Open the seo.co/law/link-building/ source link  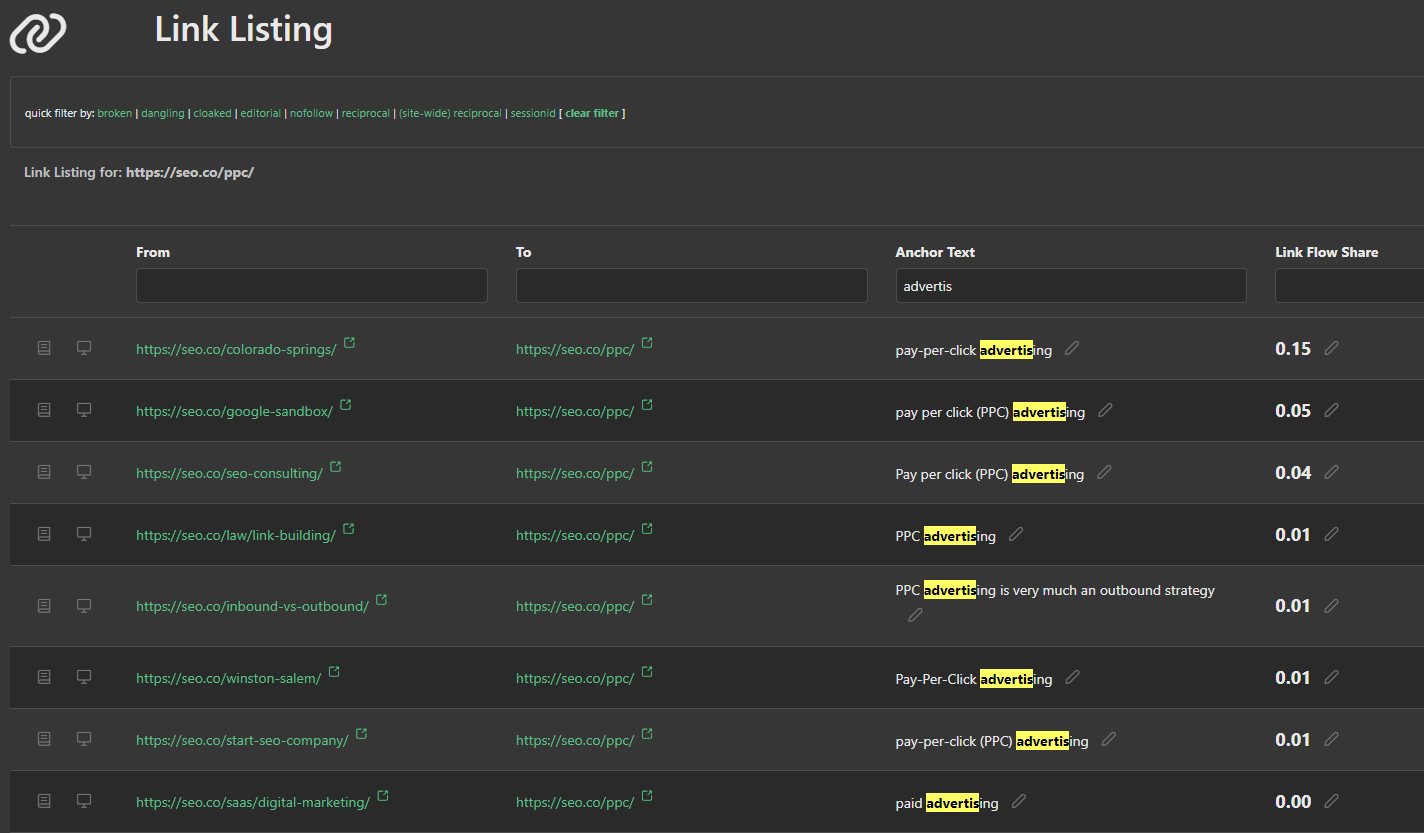[x=235, y=536]
